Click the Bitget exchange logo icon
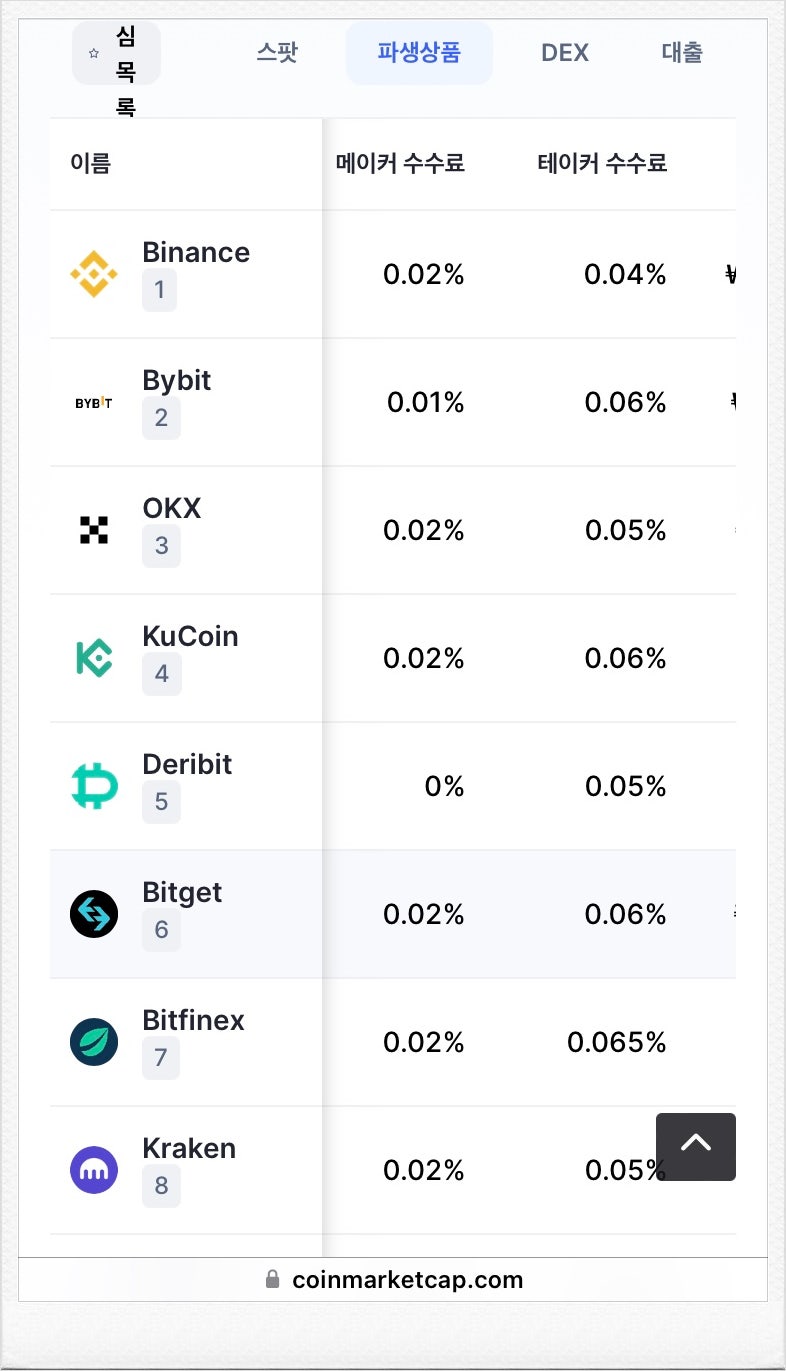Viewport: 786px width, 1371px height. point(94,914)
